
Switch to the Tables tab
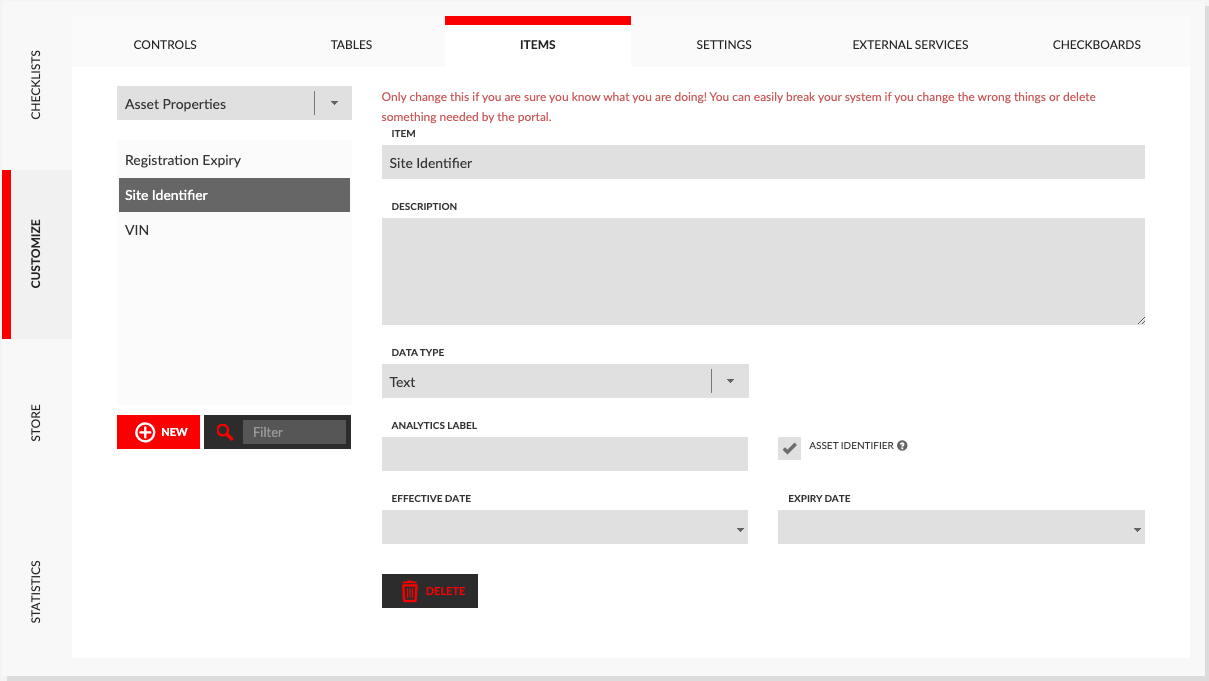[351, 44]
